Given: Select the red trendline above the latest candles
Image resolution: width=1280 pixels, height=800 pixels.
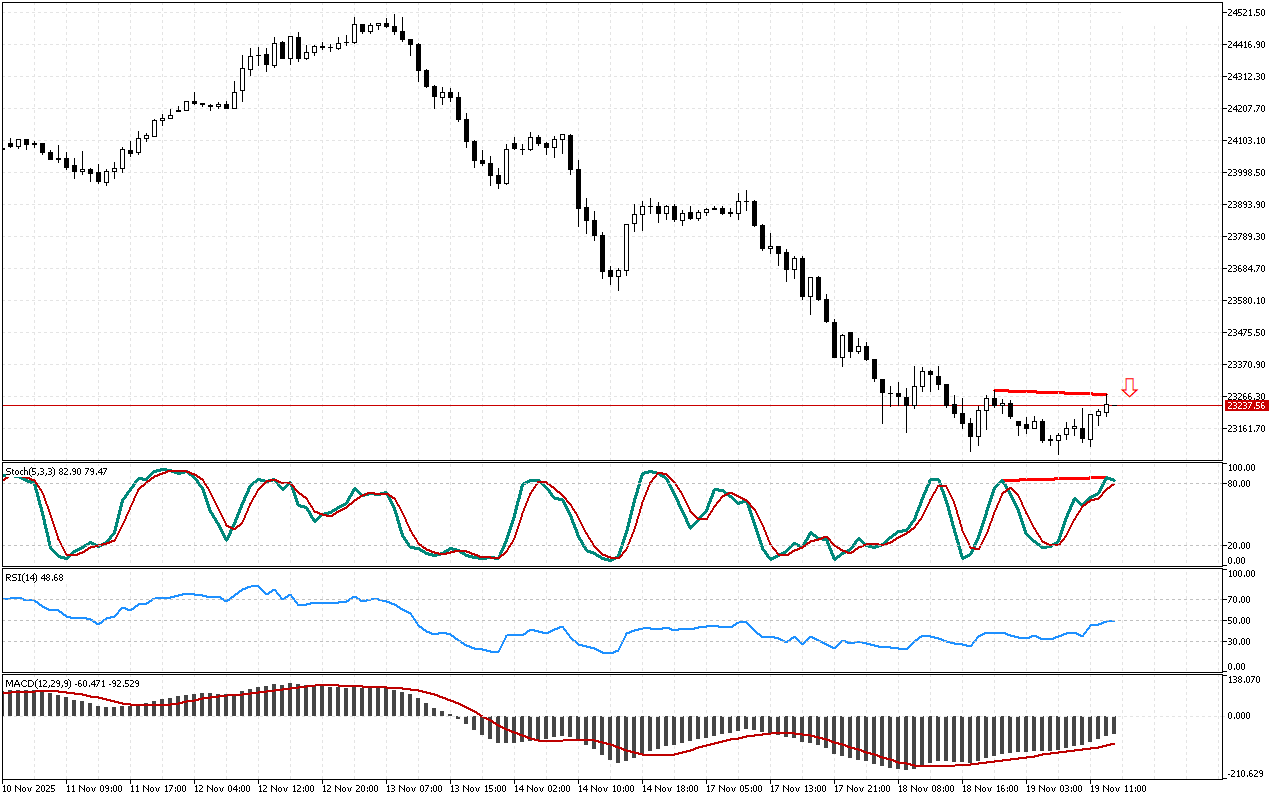Looking at the screenshot, I should tap(1050, 392).
